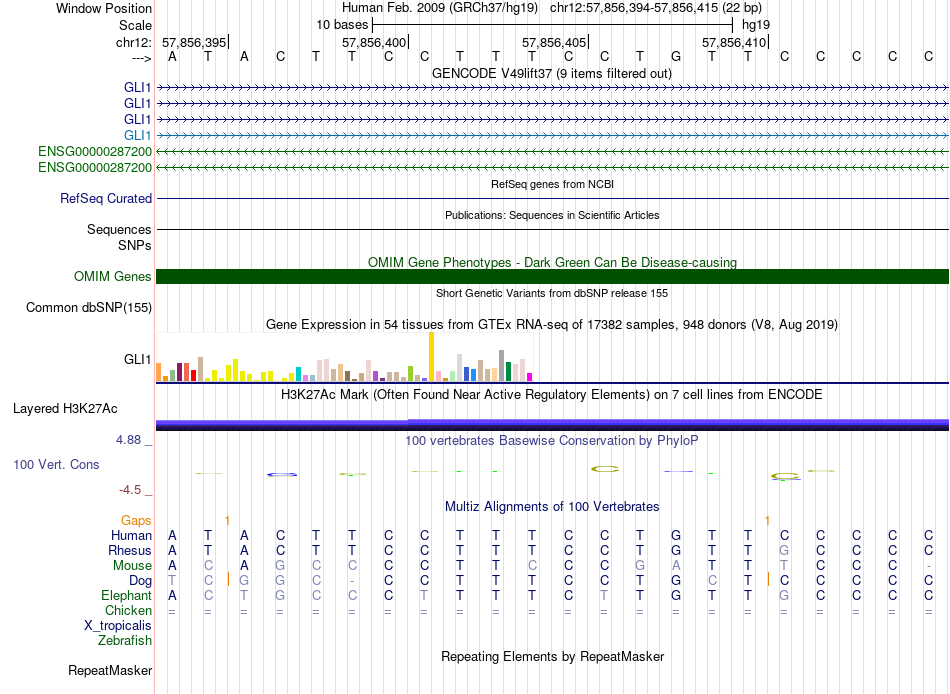
Task: Click the sequence direction arrow '--->'
Action: pyautogui.click(x=142, y=58)
